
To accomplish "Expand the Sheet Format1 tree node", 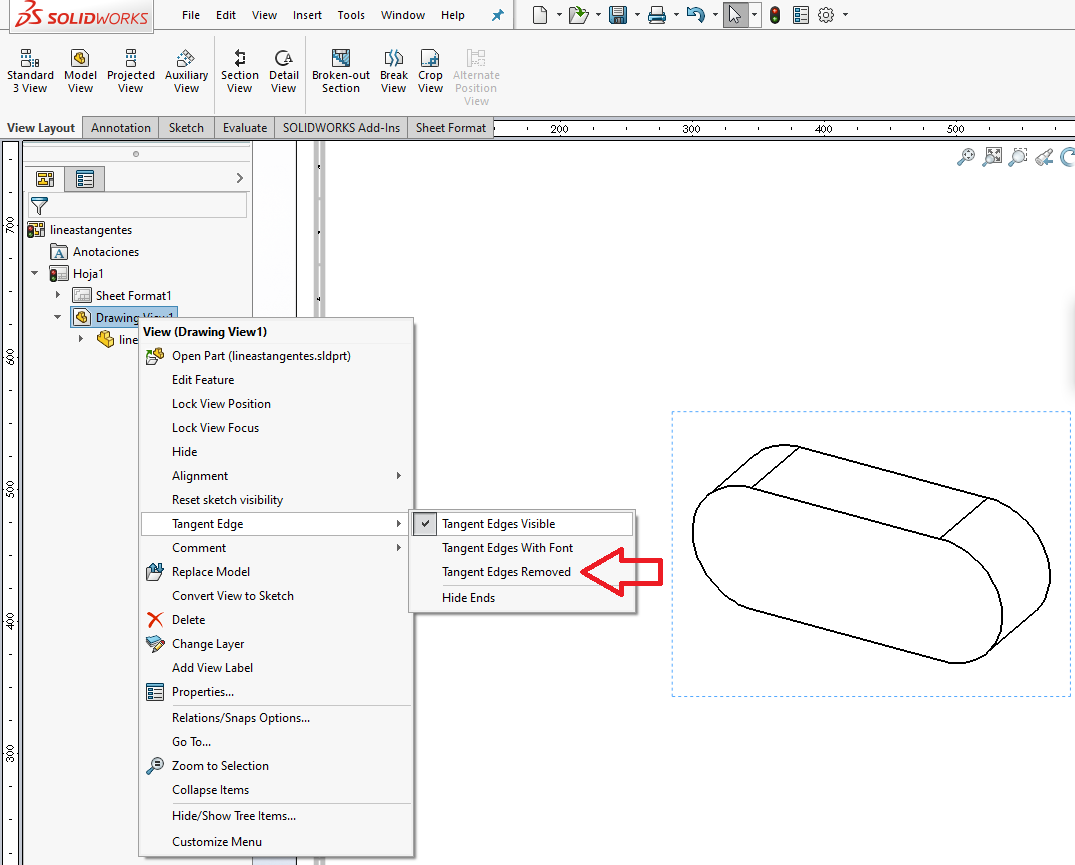I will [58, 295].
